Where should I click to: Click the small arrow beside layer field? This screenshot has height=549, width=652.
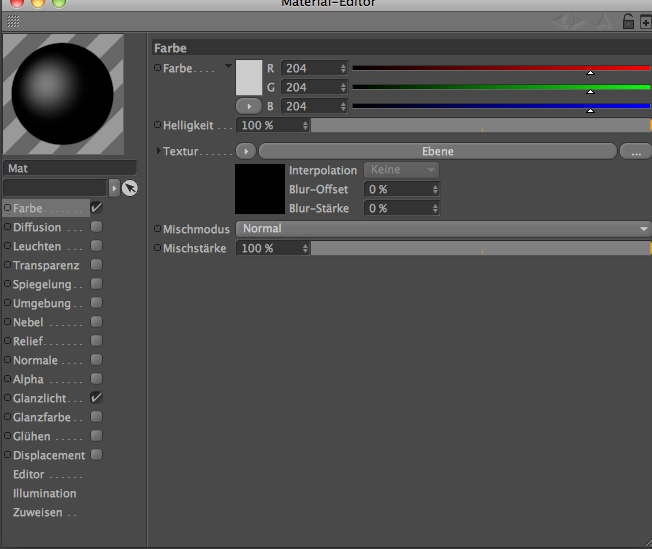coord(114,188)
